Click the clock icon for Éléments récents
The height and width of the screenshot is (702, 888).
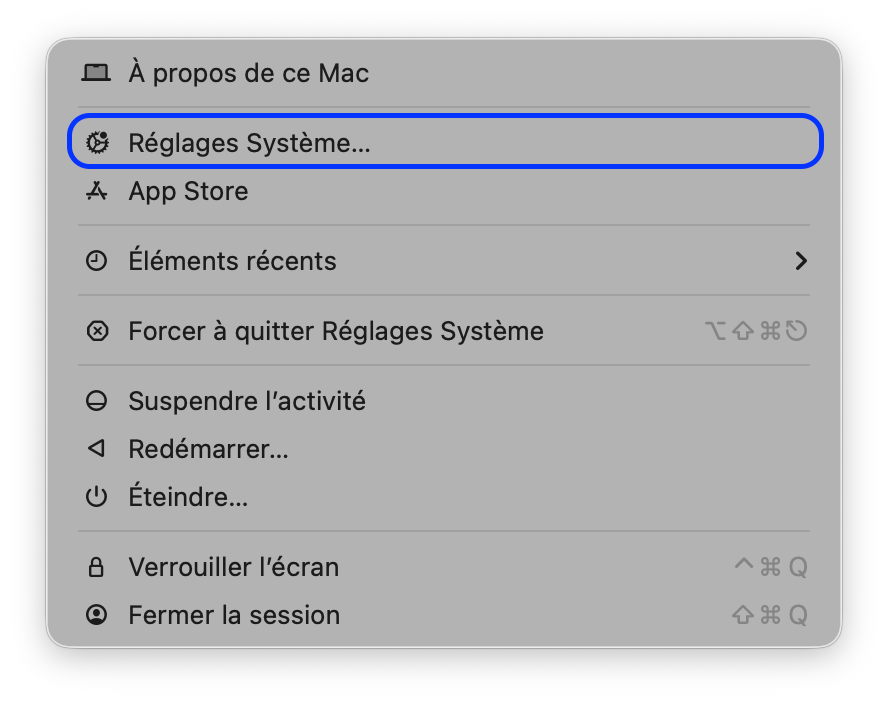coord(96,261)
